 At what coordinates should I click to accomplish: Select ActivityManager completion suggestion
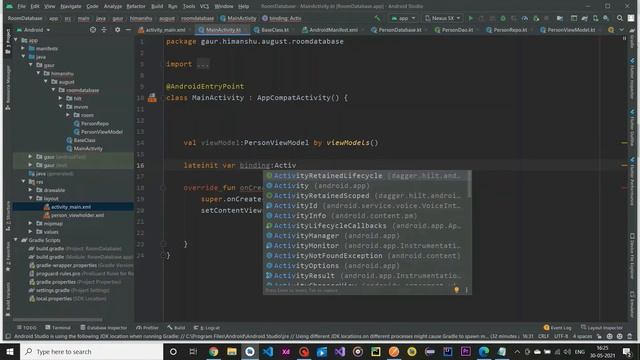[367, 236]
